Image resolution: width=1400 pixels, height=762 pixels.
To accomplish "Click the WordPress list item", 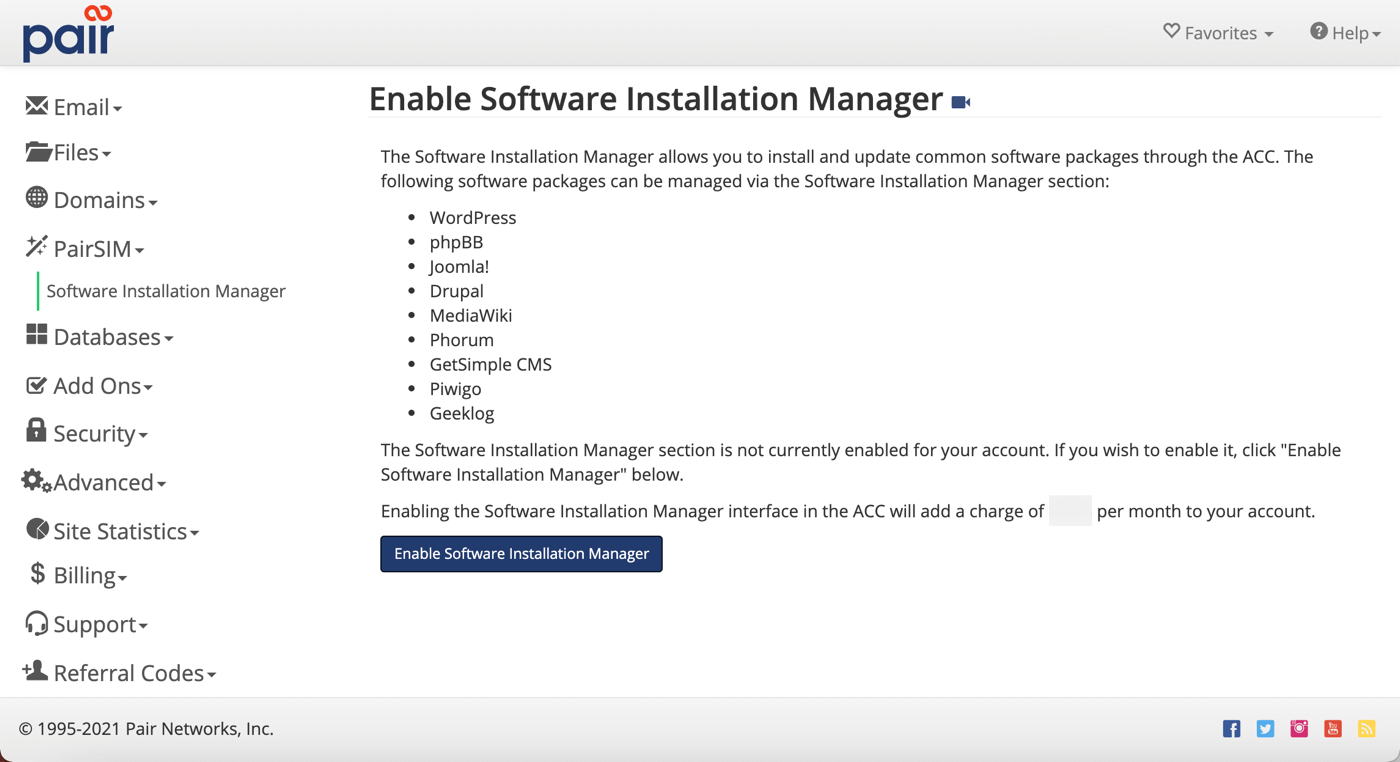I will (473, 217).
